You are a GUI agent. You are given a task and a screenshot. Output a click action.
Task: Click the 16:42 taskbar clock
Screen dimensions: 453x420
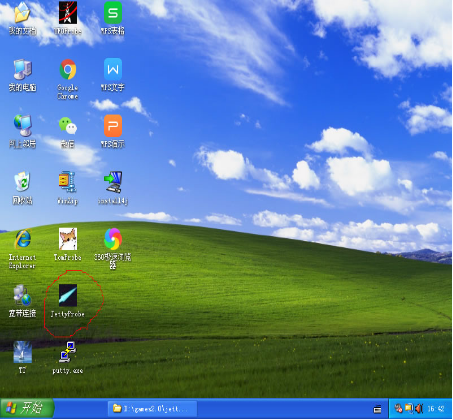[x=436, y=409]
